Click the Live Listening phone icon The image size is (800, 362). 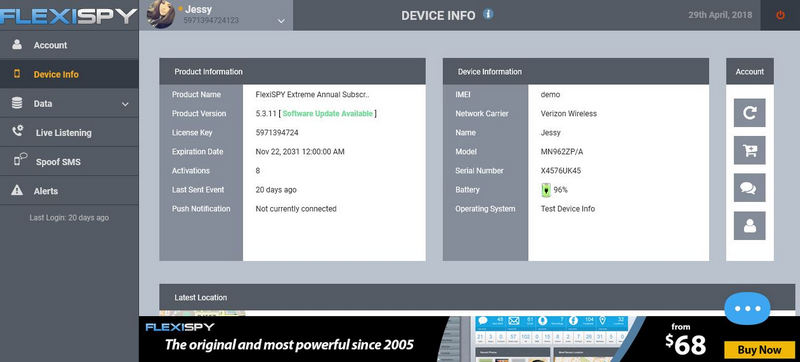coord(18,132)
